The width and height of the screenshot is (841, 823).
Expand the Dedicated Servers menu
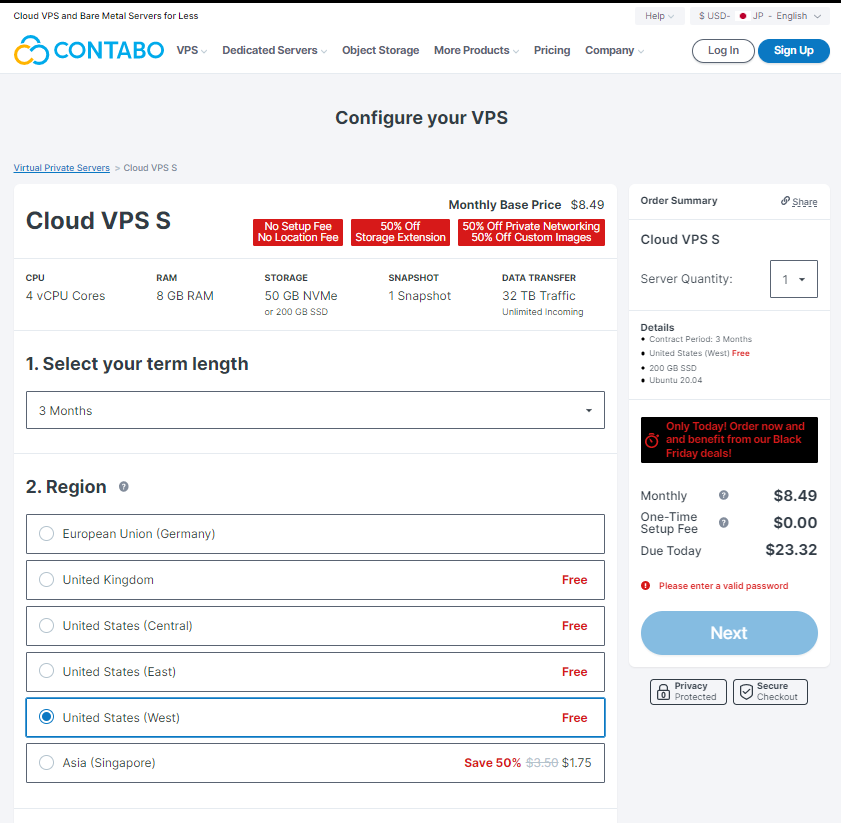tap(275, 50)
